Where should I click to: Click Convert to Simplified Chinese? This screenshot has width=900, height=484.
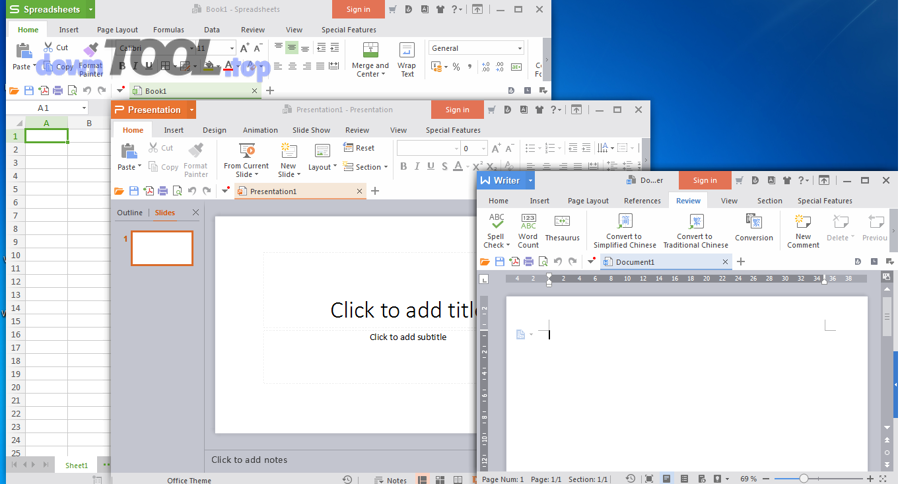624,231
